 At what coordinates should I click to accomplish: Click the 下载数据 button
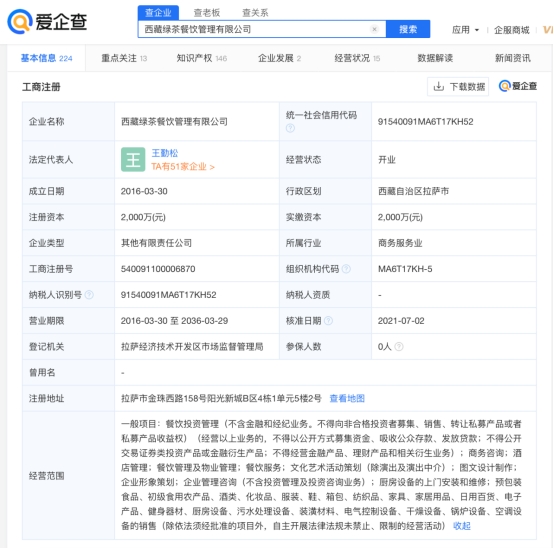[x=458, y=87]
